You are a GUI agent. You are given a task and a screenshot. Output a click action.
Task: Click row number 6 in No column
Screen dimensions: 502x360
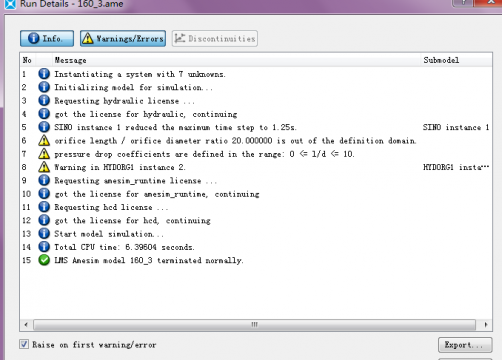tap(24, 141)
